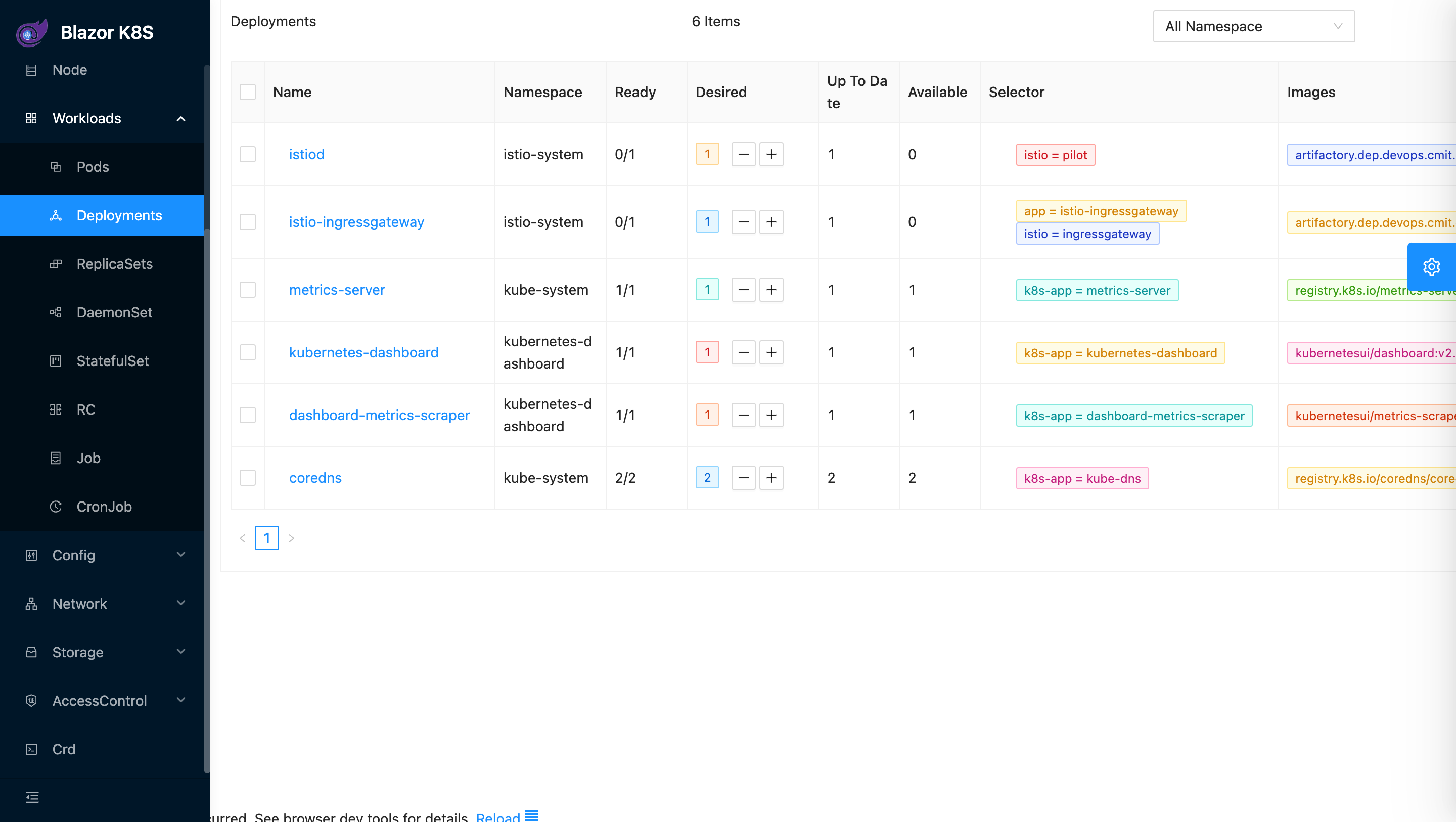Go to StatefulSet in the sidebar
The height and width of the screenshot is (822, 1456).
coord(112,361)
